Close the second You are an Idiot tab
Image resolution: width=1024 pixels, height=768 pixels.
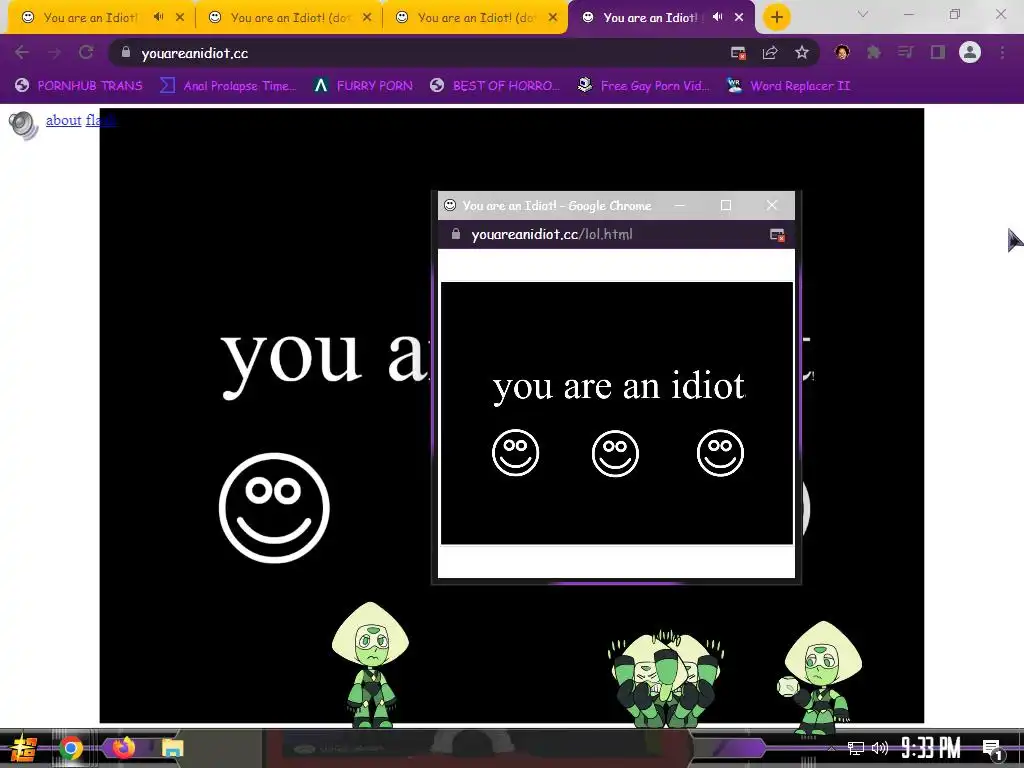point(367,18)
